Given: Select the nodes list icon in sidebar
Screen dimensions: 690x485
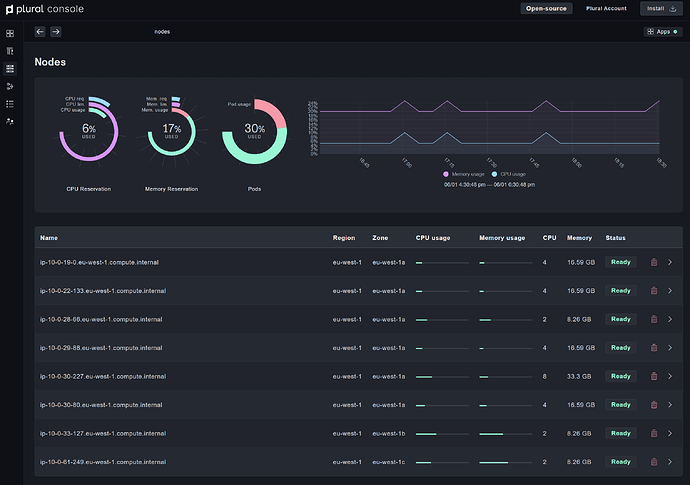Looking at the screenshot, I should pos(10,68).
